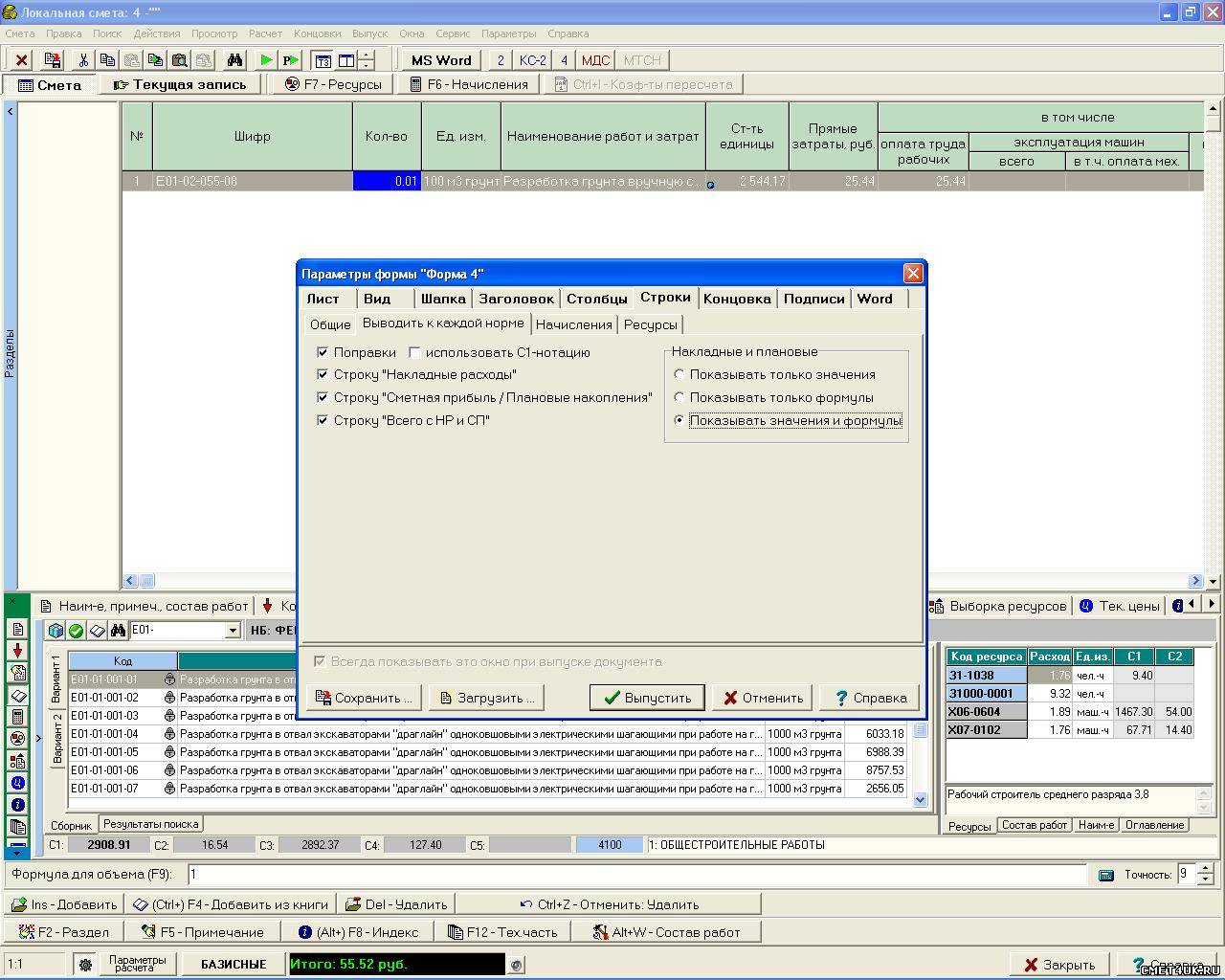Increase the Точность spinner value
The height and width of the screenshot is (980, 1225).
(1205, 869)
